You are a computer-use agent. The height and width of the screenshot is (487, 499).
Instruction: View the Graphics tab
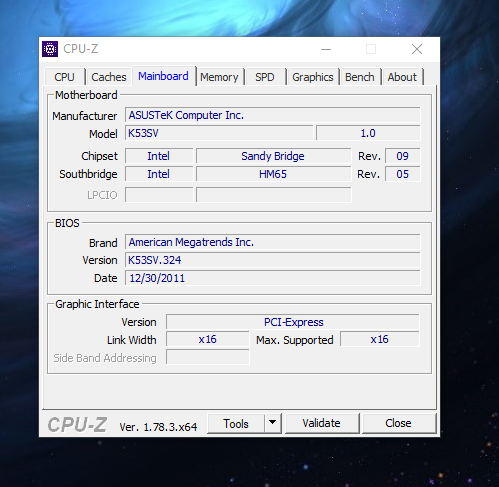point(313,77)
